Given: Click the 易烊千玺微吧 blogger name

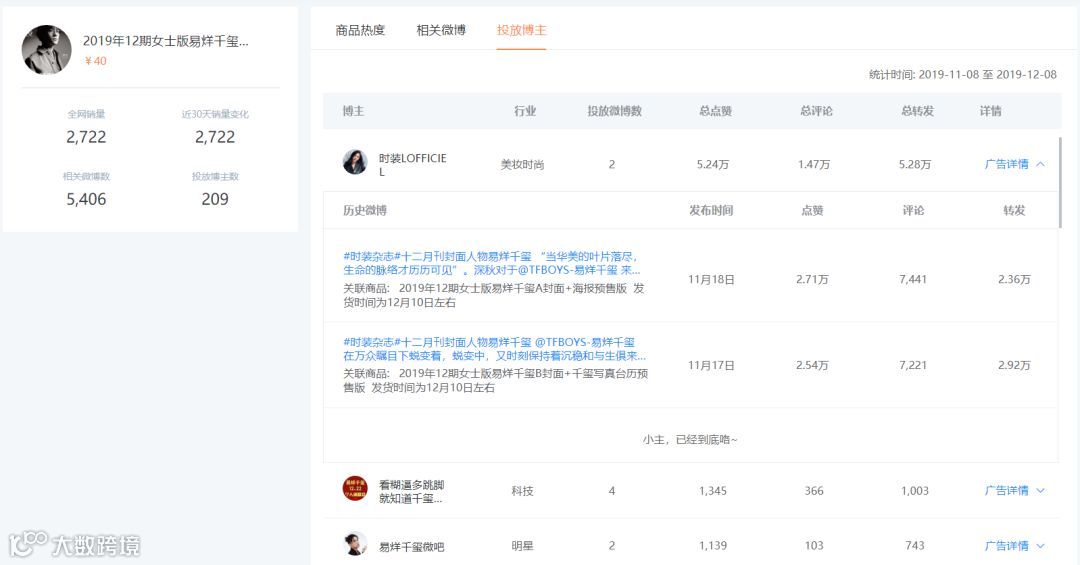Looking at the screenshot, I should point(411,546).
